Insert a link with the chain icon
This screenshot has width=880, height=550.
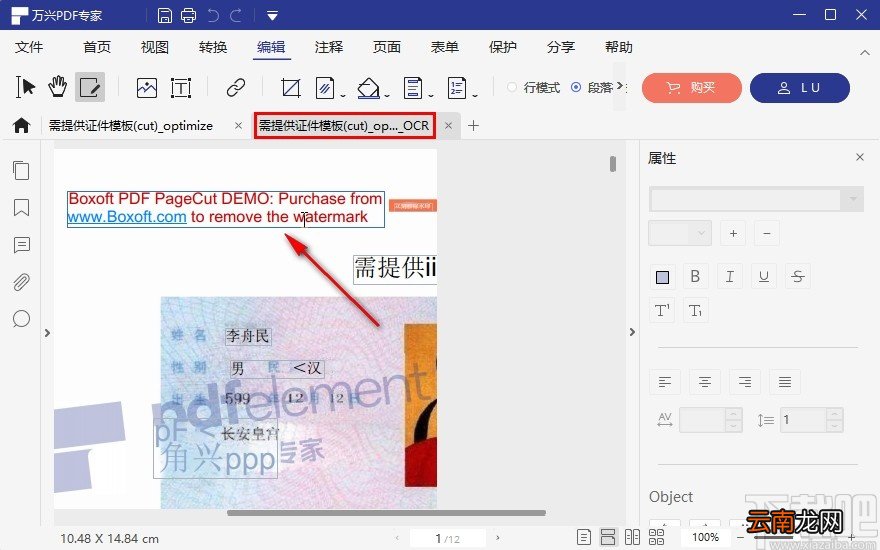pos(236,88)
